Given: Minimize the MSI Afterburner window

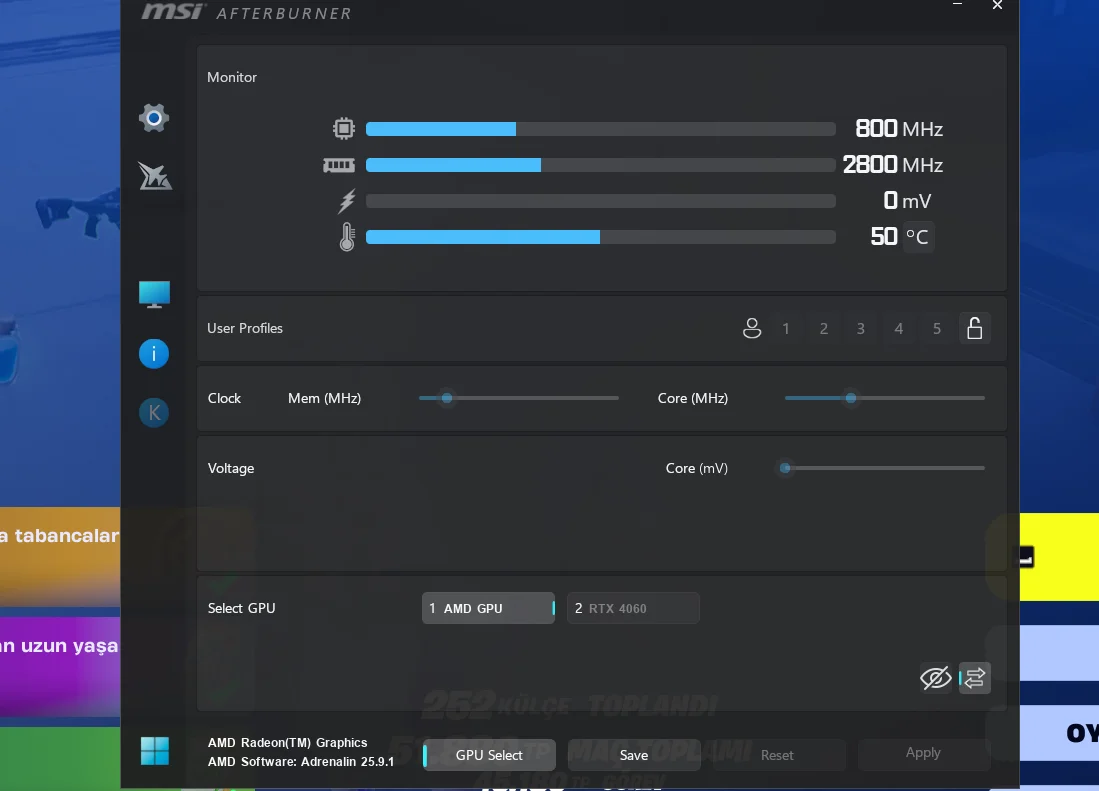Looking at the screenshot, I should pyautogui.click(x=957, y=5).
